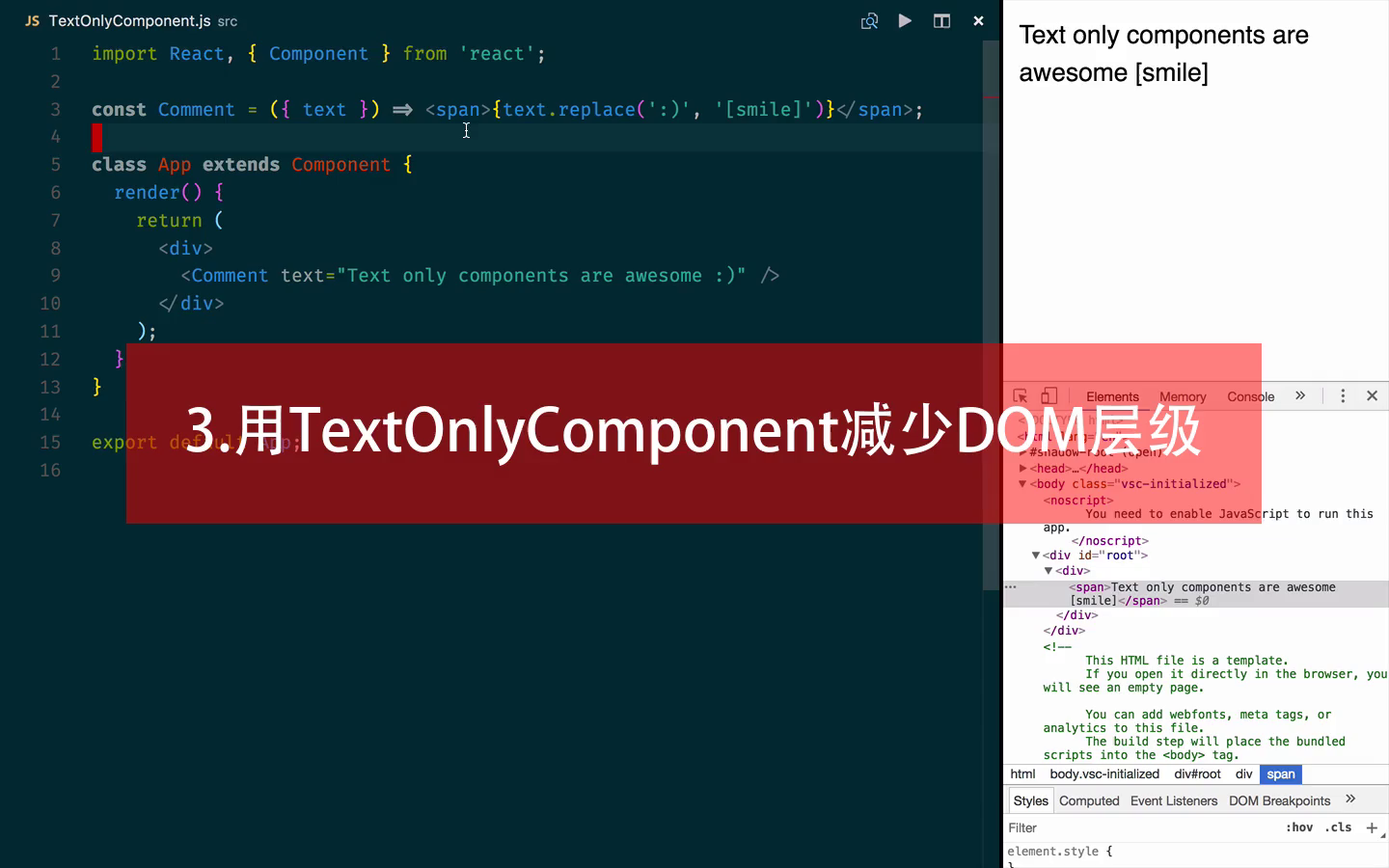Run the file with the play icon
The width and height of the screenshot is (1389, 868).
point(905,20)
